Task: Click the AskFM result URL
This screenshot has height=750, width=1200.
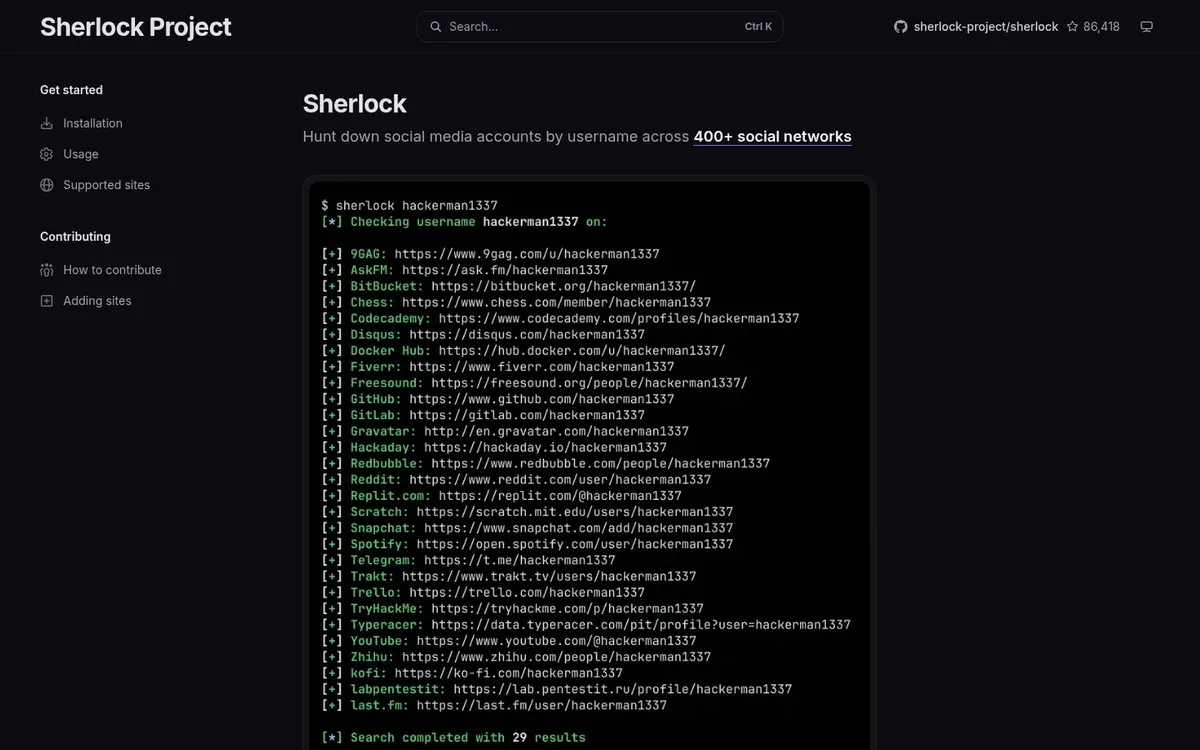Action: pyautogui.click(x=505, y=270)
